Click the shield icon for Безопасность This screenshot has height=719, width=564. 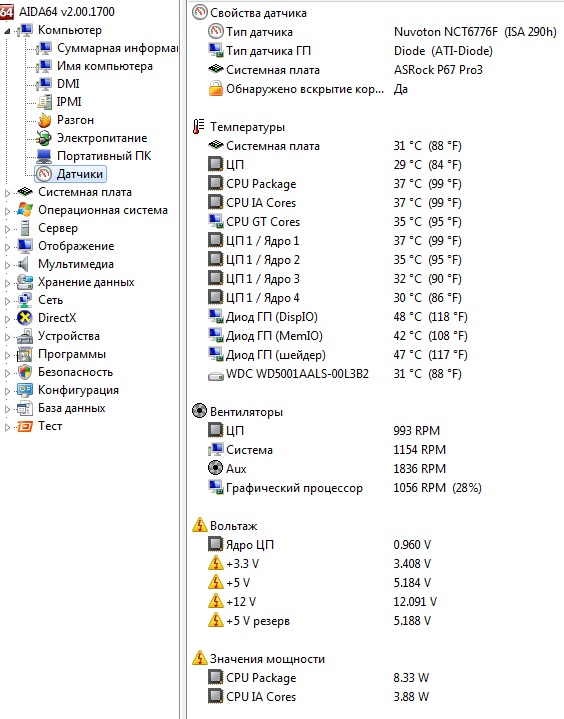pyautogui.click(x=25, y=372)
